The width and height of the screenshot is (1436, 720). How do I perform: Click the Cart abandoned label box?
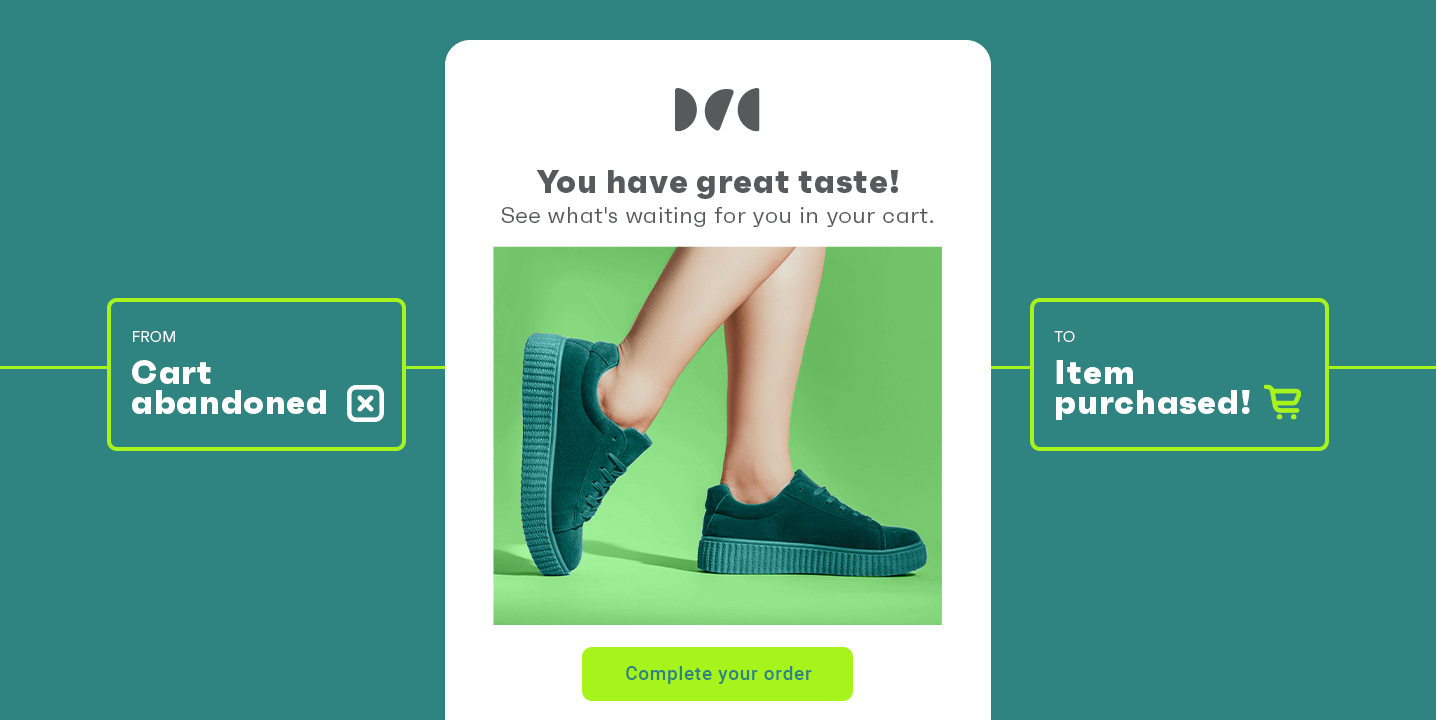(256, 374)
